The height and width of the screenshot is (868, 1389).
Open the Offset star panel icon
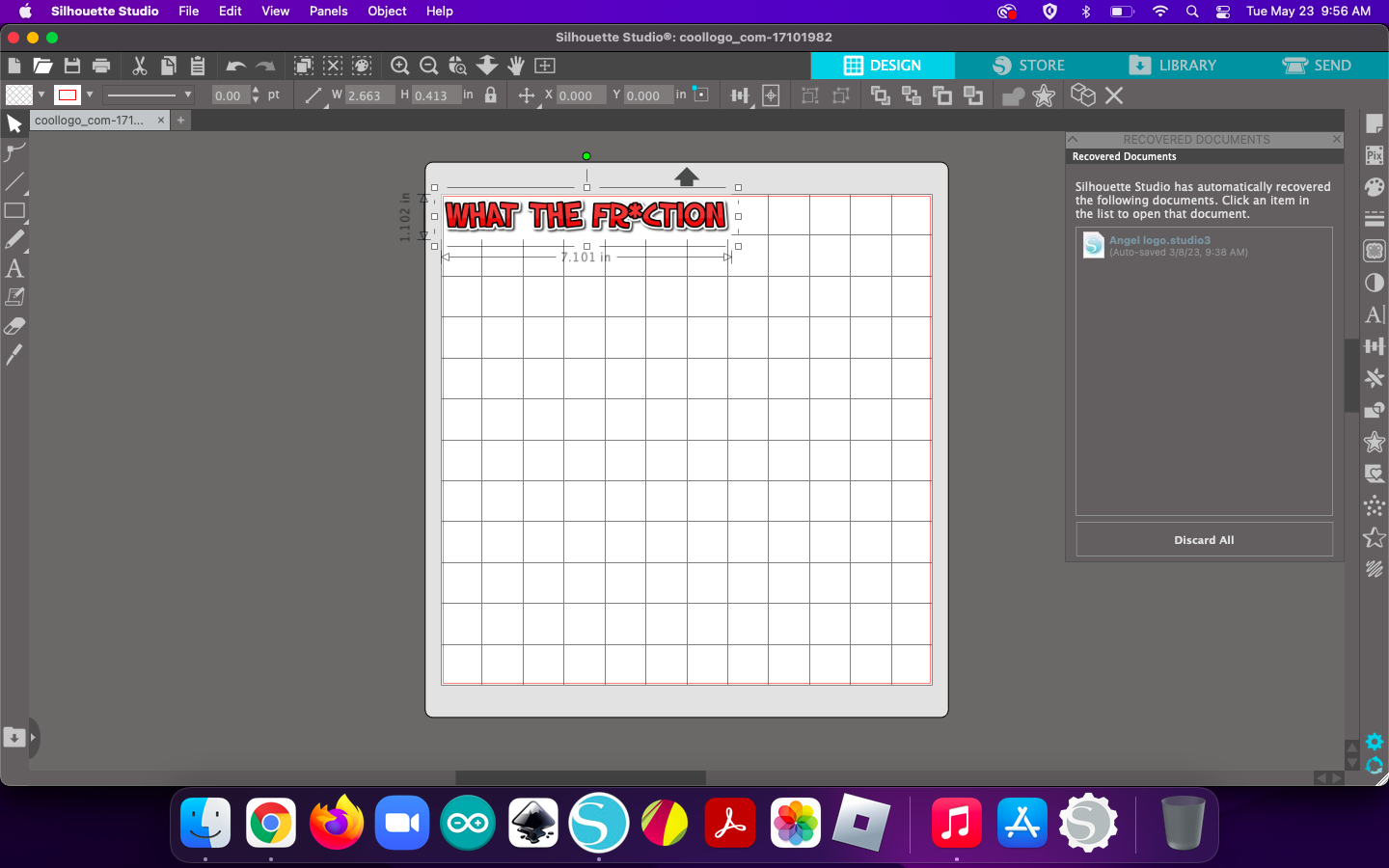coord(1375,442)
